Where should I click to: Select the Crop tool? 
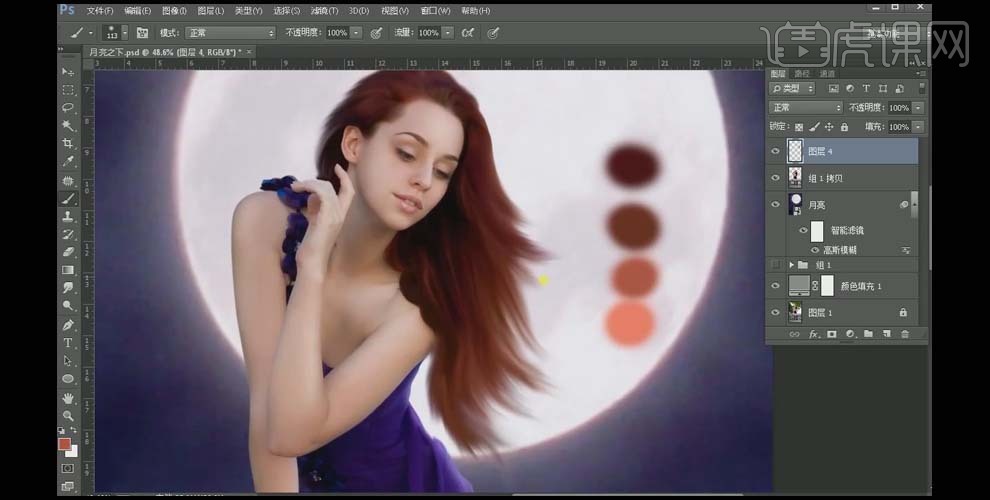click(x=68, y=143)
